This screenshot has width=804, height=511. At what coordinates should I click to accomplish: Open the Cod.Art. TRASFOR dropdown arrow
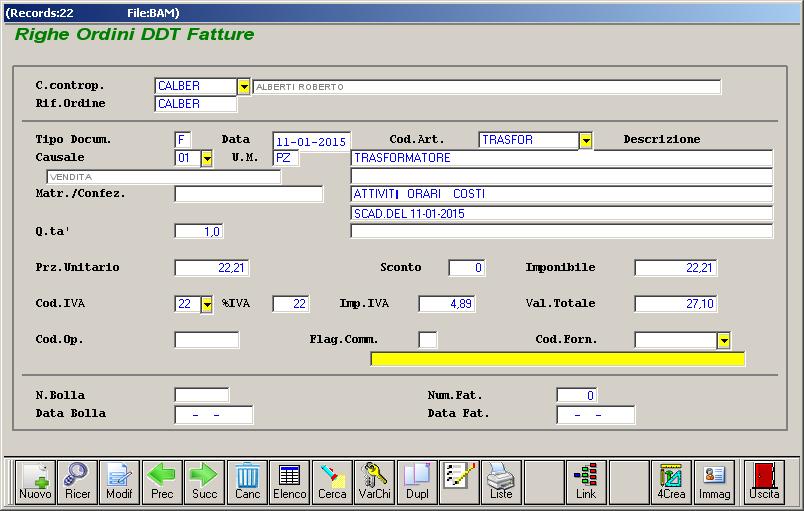(x=586, y=140)
